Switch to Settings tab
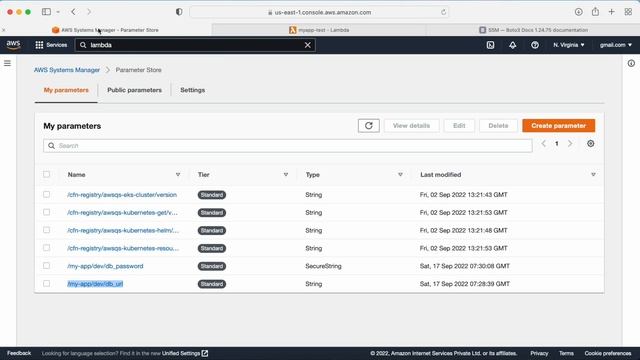Image resolution: width=640 pixels, height=360 pixels. (193, 90)
